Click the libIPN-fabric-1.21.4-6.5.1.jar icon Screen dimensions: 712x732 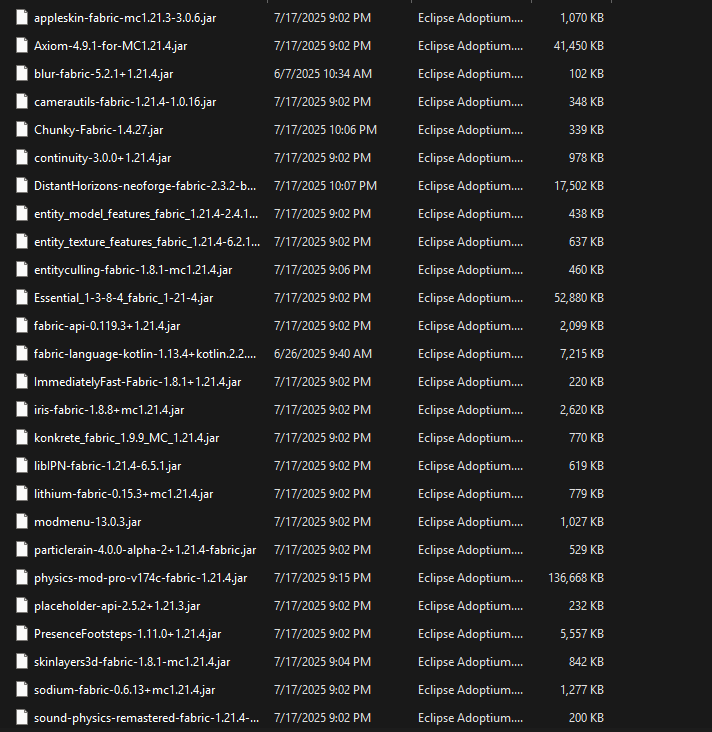[21, 466]
